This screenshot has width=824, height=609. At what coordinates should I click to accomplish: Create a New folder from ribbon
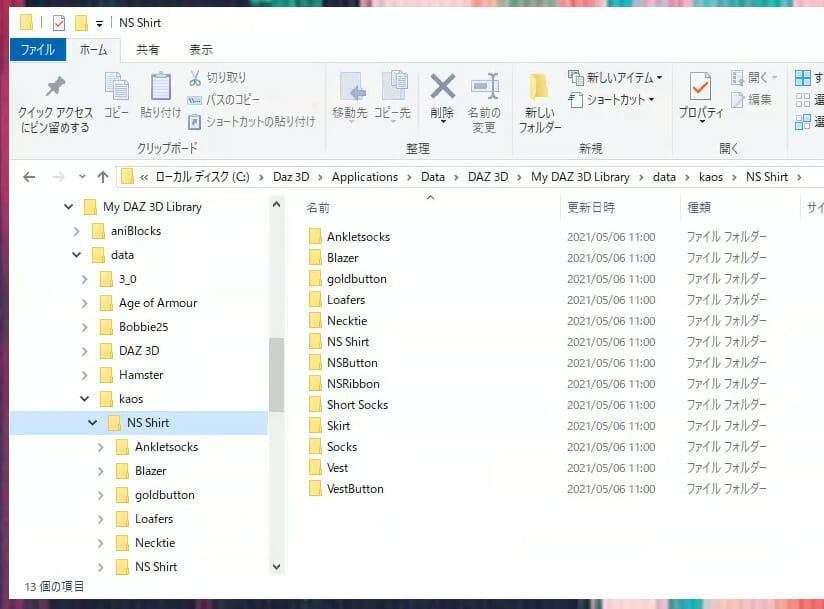click(x=540, y=103)
